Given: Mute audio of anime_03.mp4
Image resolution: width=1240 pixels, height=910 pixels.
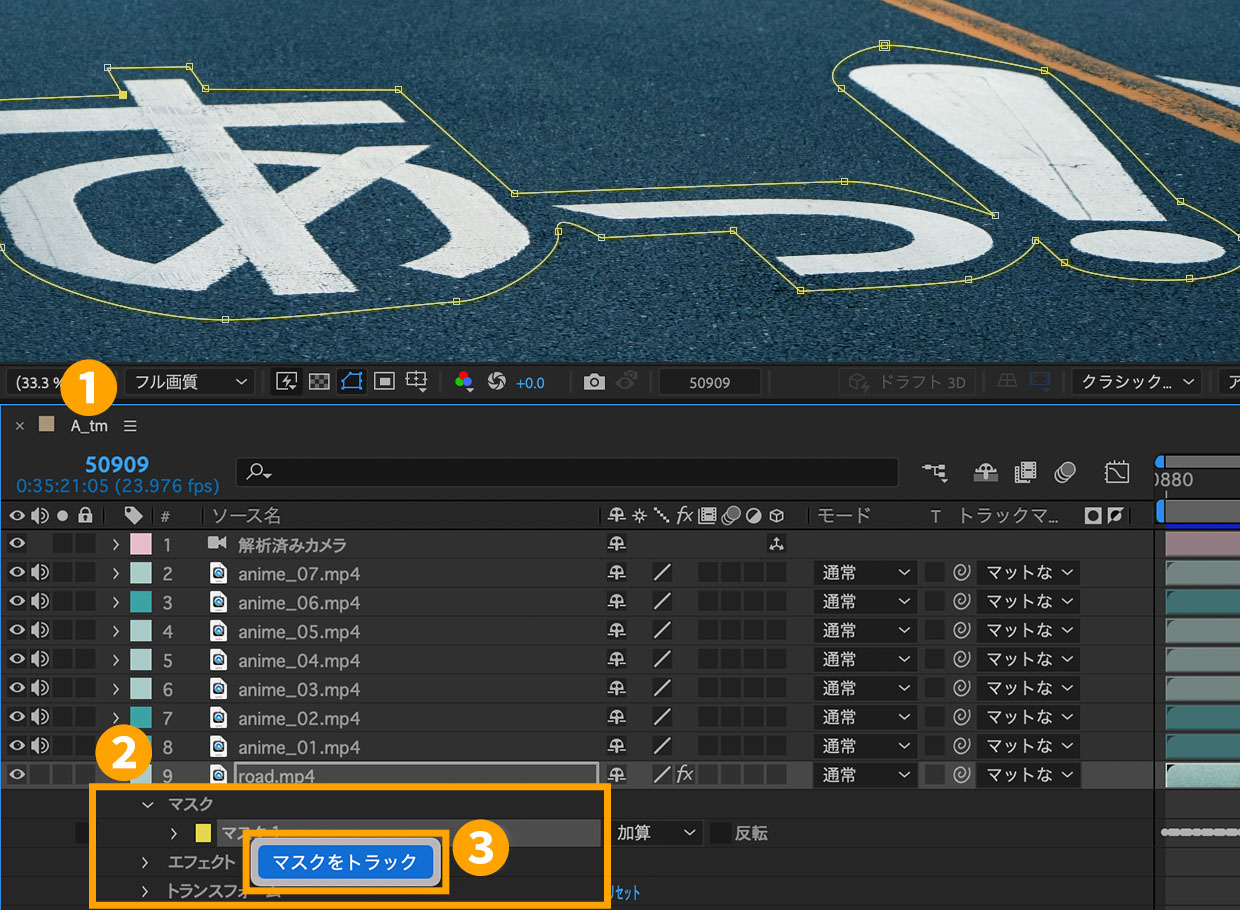Looking at the screenshot, I should tap(40, 689).
